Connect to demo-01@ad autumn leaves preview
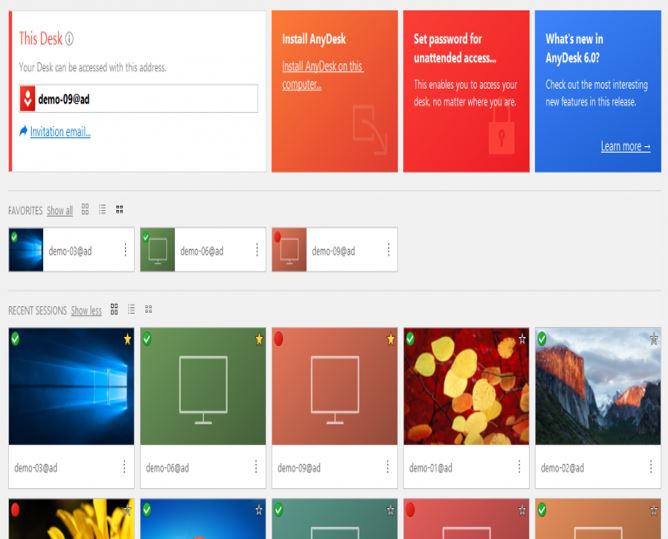 click(466, 386)
